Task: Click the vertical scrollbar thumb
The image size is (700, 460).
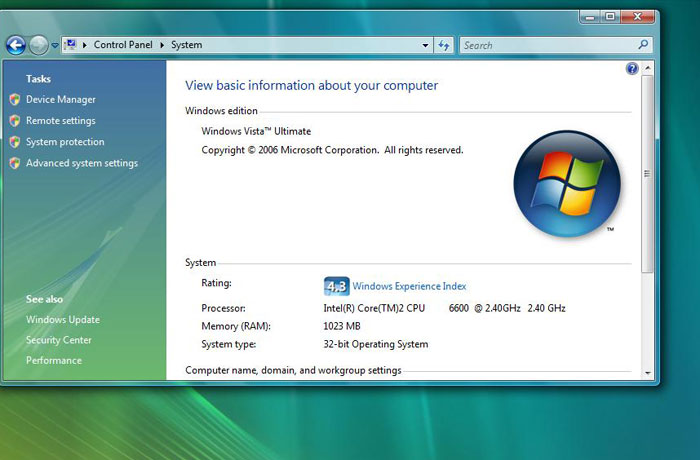Action: coord(647,174)
